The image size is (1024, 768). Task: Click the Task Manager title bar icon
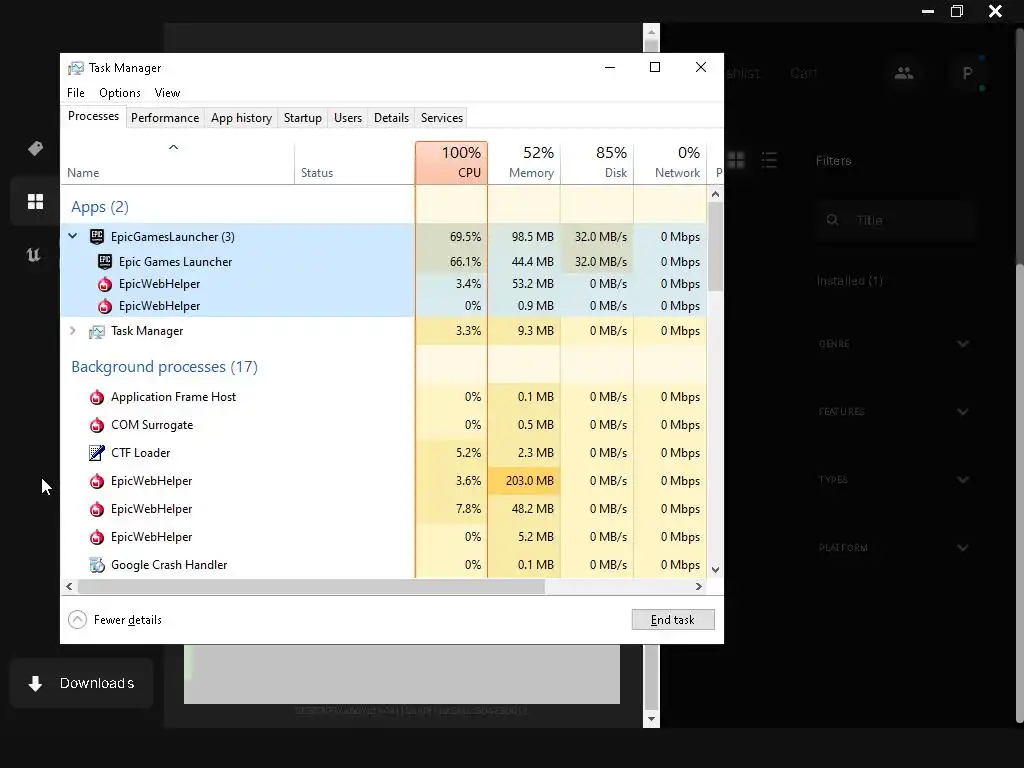pyautogui.click(x=76, y=68)
